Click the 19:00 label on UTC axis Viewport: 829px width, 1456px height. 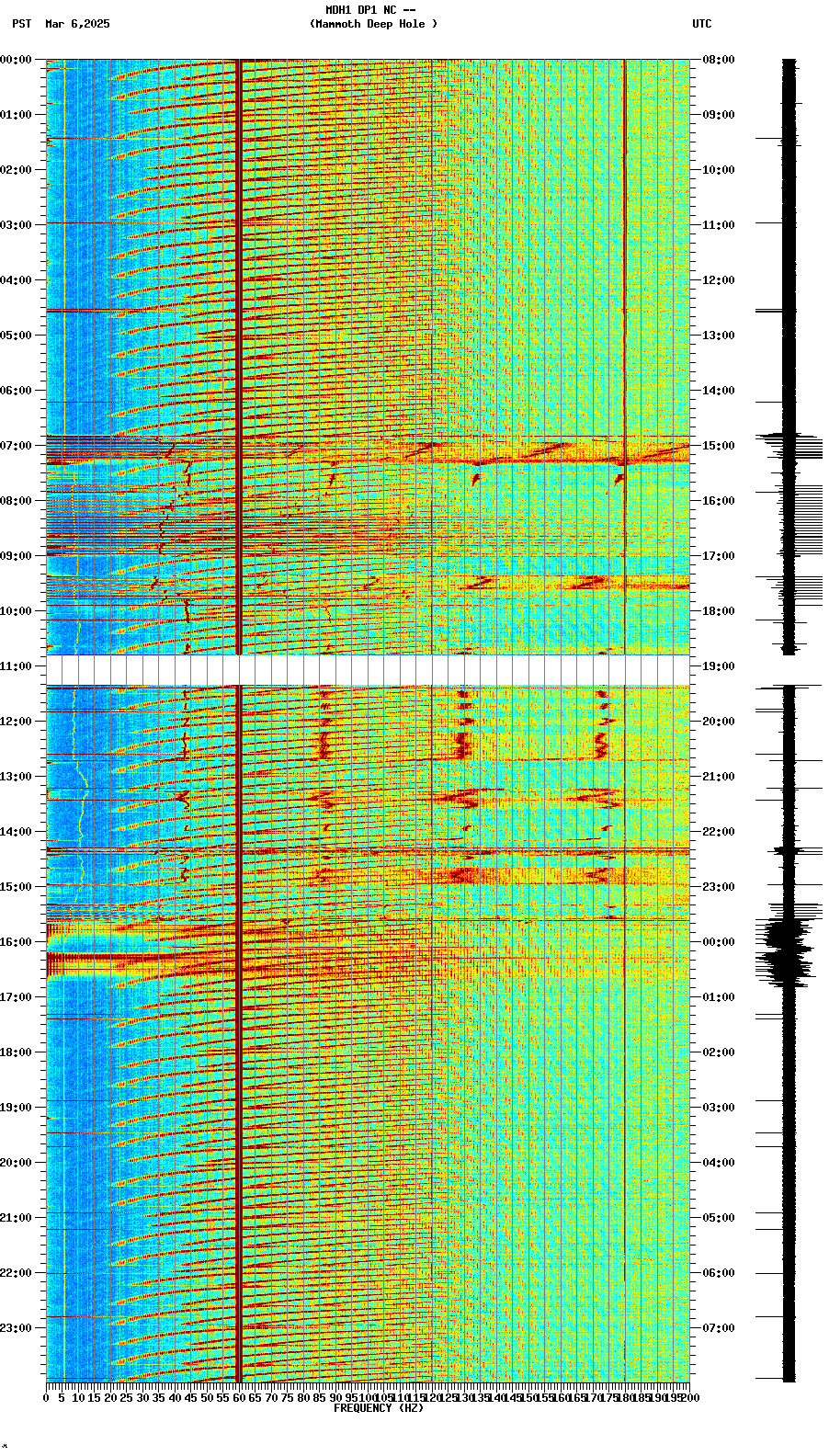719,666
